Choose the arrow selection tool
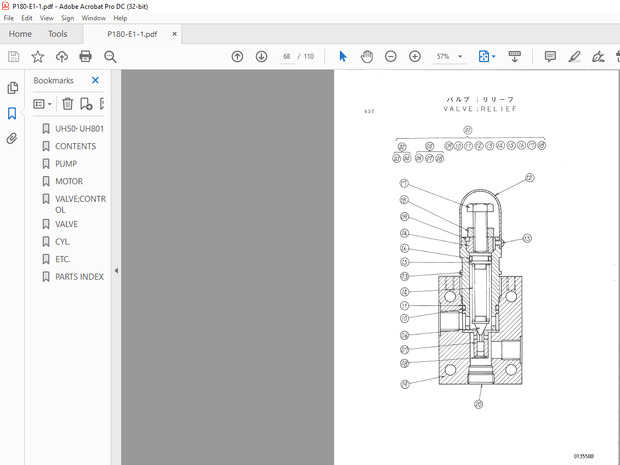Image resolution: width=620 pixels, height=465 pixels. (x=343, y=57)
